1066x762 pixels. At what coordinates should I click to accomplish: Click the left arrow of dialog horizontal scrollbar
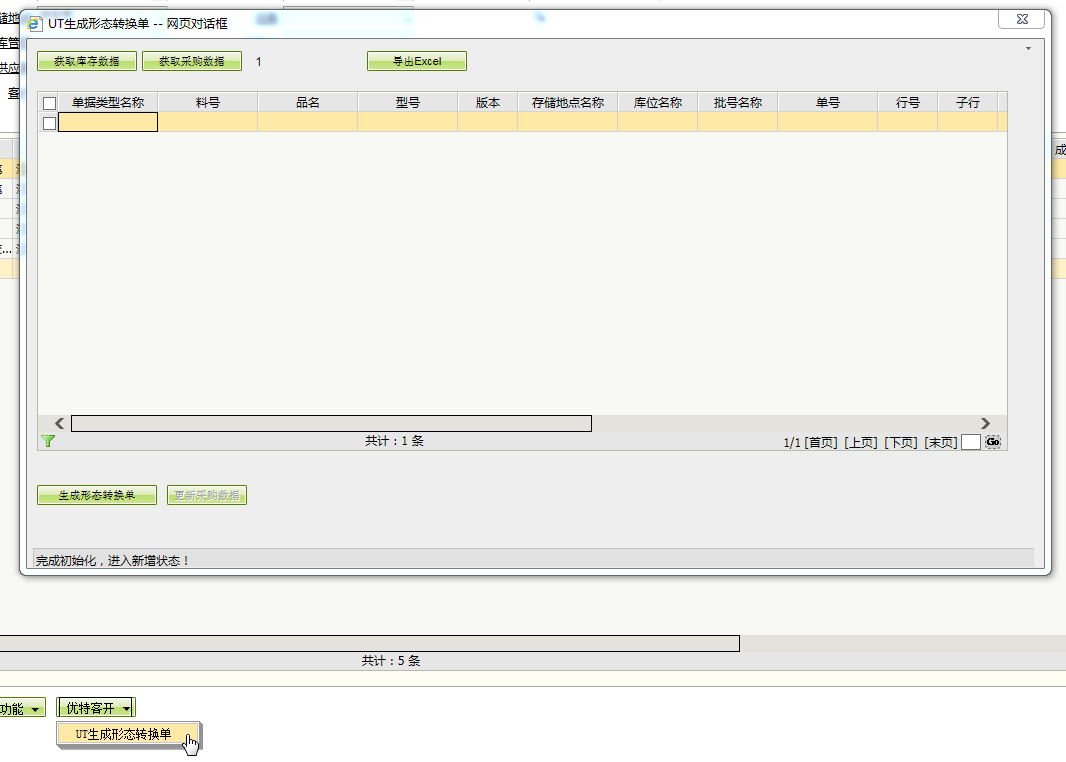tap(59, 424)
